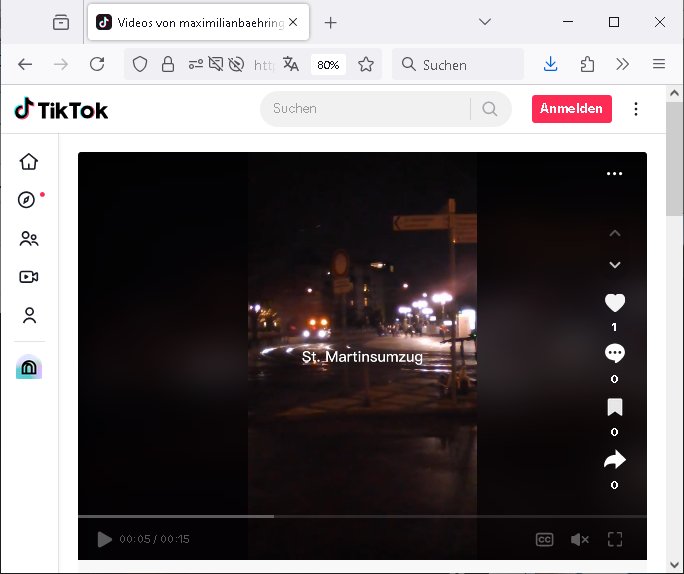
Task: Open TikTok header more options menu
Action: coord(637,109)
